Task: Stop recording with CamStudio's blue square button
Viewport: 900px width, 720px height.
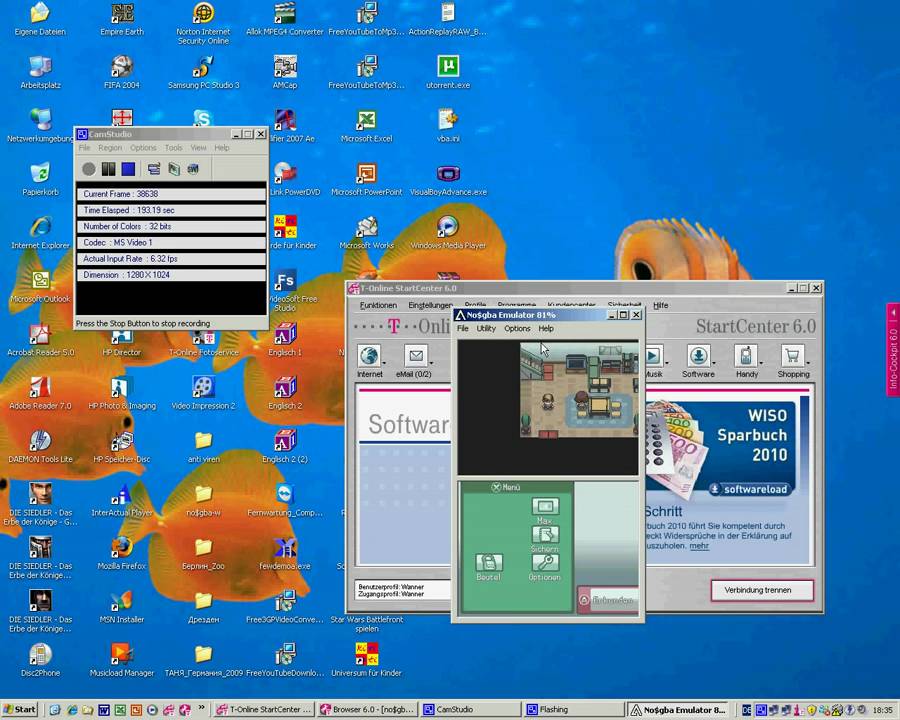Action: click(129, 169)
